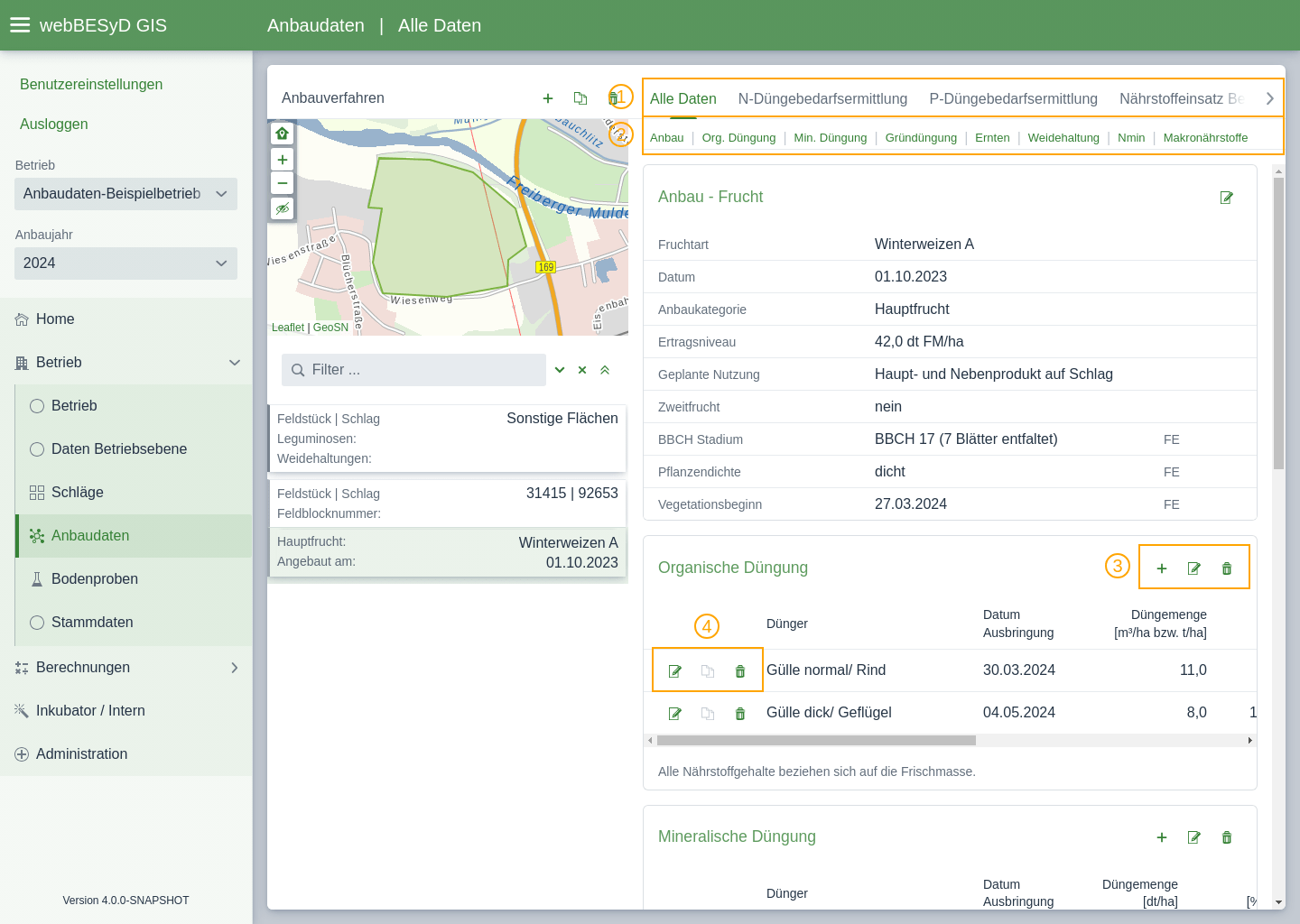Reset map view with home icon
Image resolution: width=1300 pixels, height=924 pixels.
pos(283,134)
